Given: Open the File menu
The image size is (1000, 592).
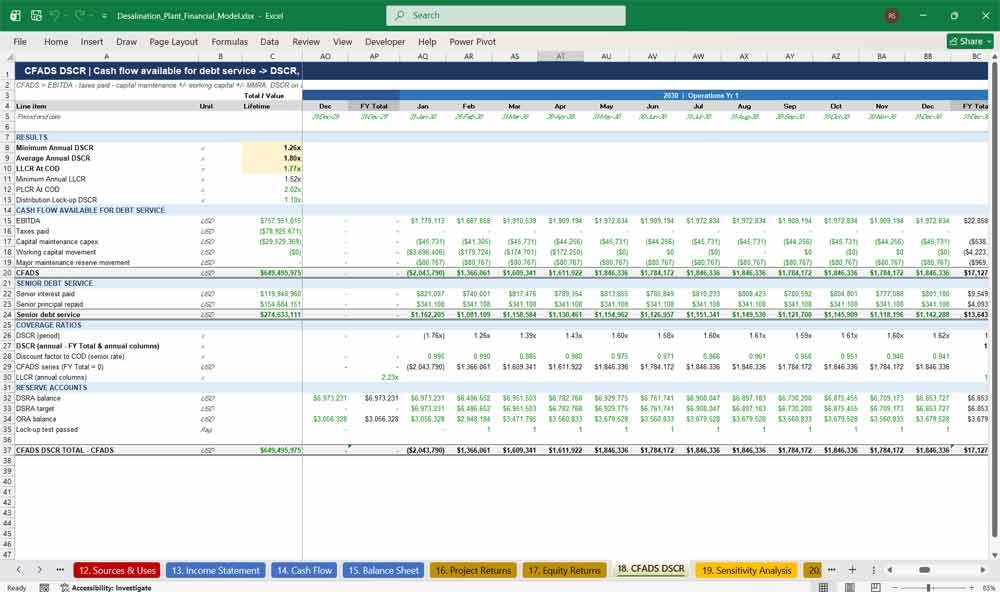Looking at the screenshot, I should click(20, 41).
